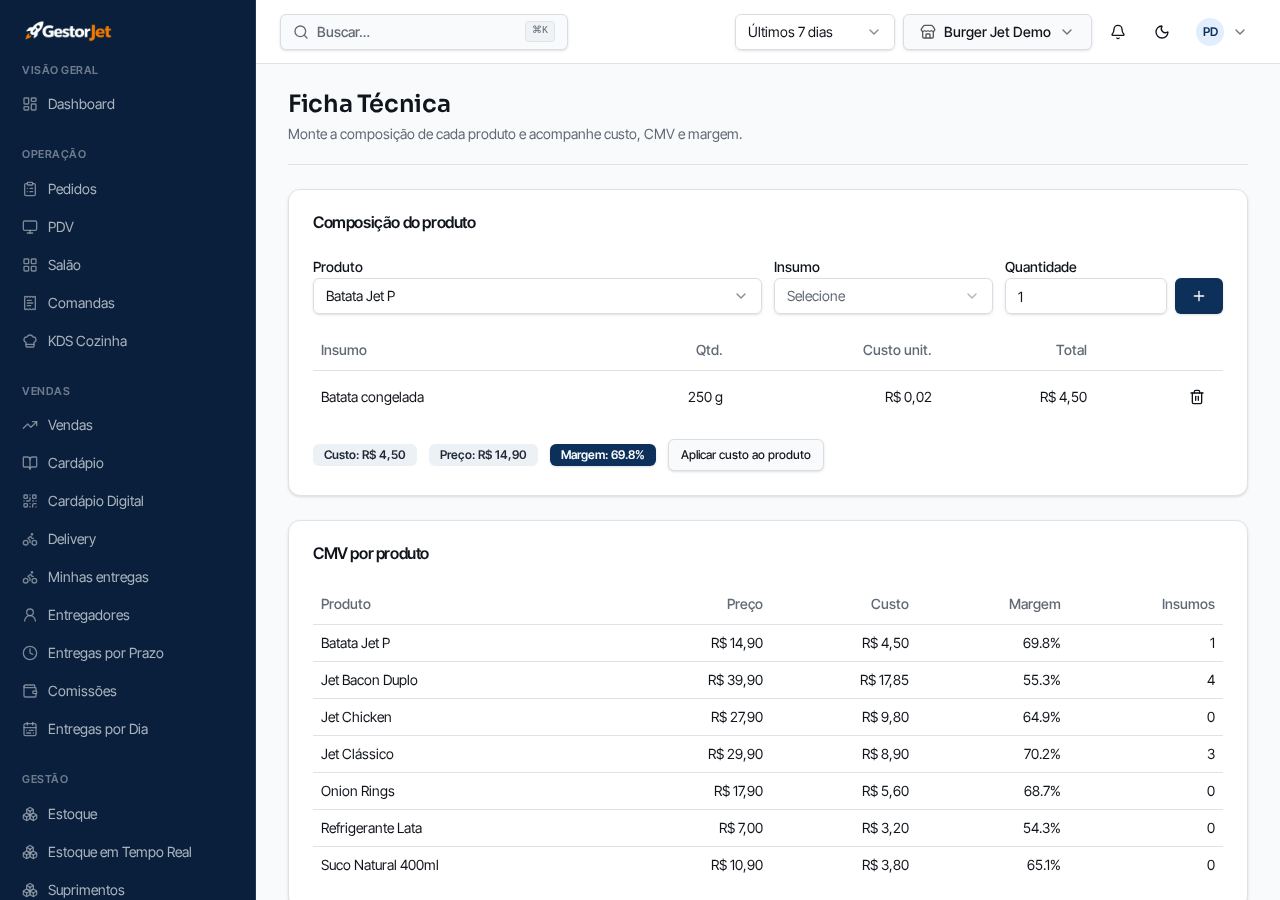Click the Estoque boxes icon

click(30, 814)
